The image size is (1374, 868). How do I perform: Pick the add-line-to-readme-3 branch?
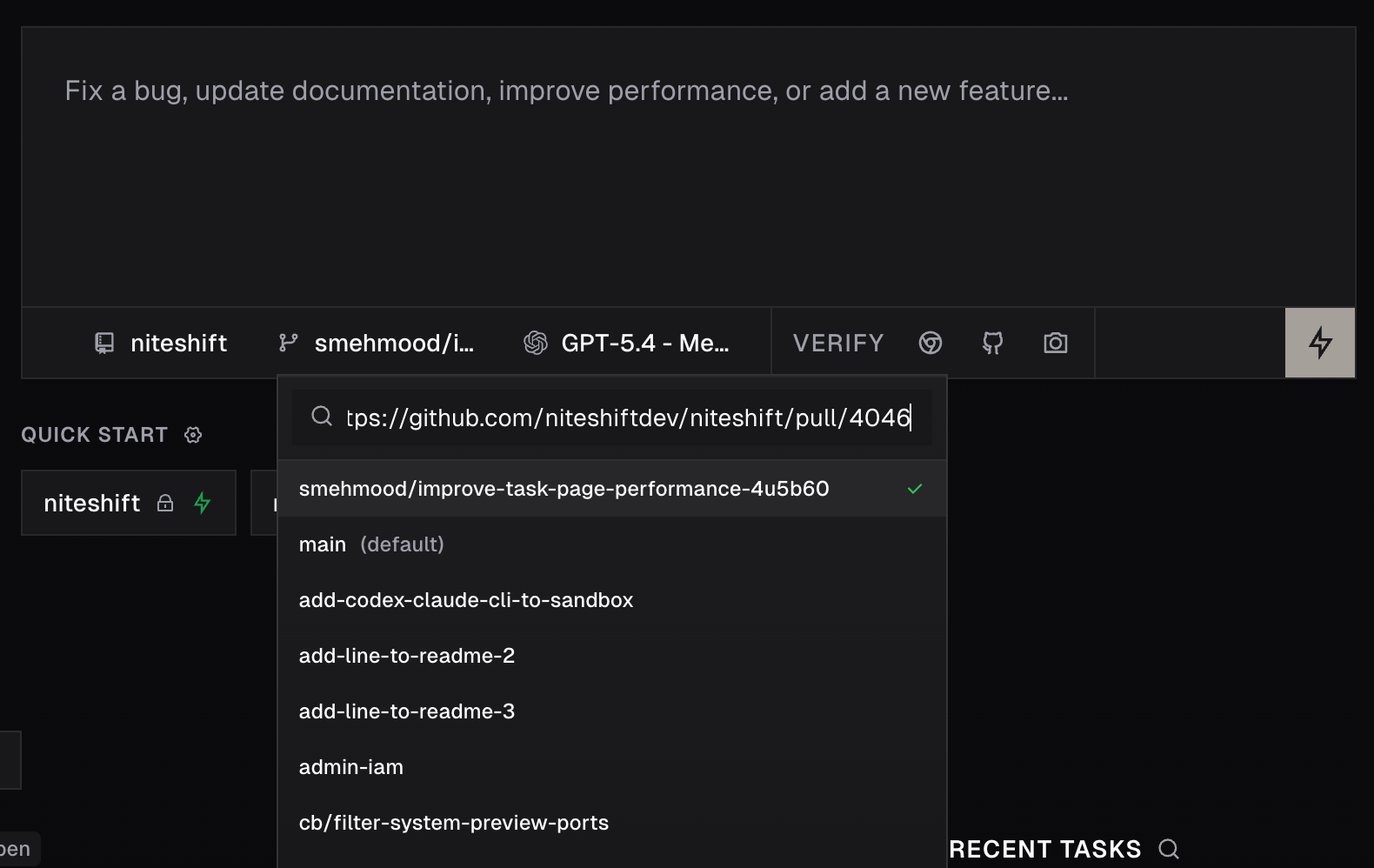(407, 711)
